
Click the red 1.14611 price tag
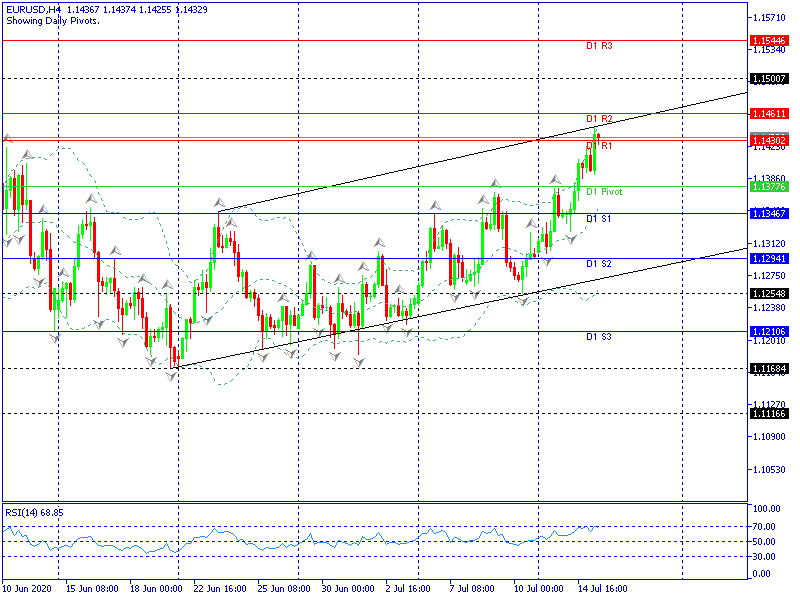[769, 113]
